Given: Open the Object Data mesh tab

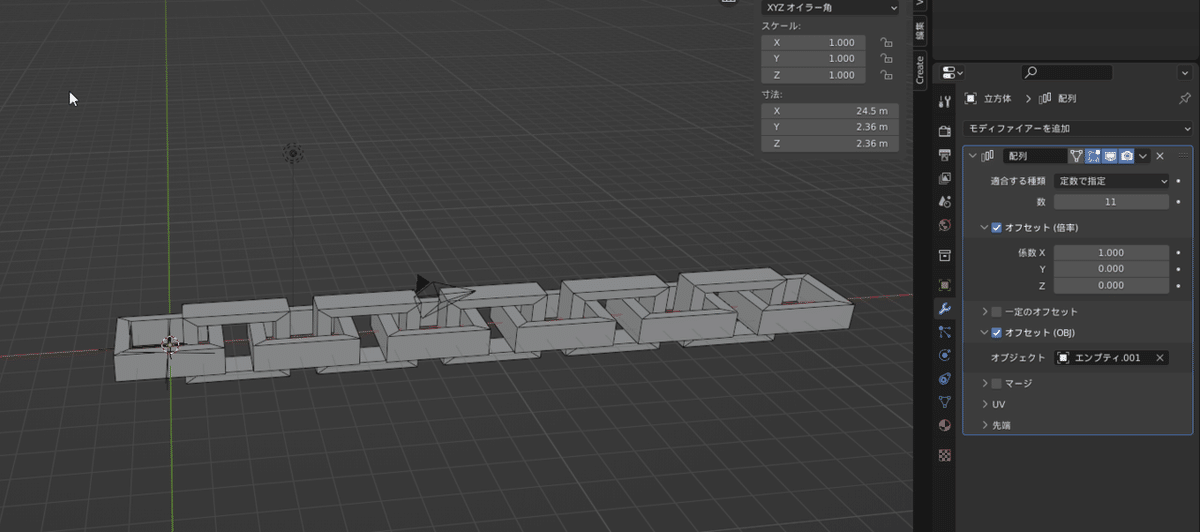Looking at the screenshot, I should (945, 402).
